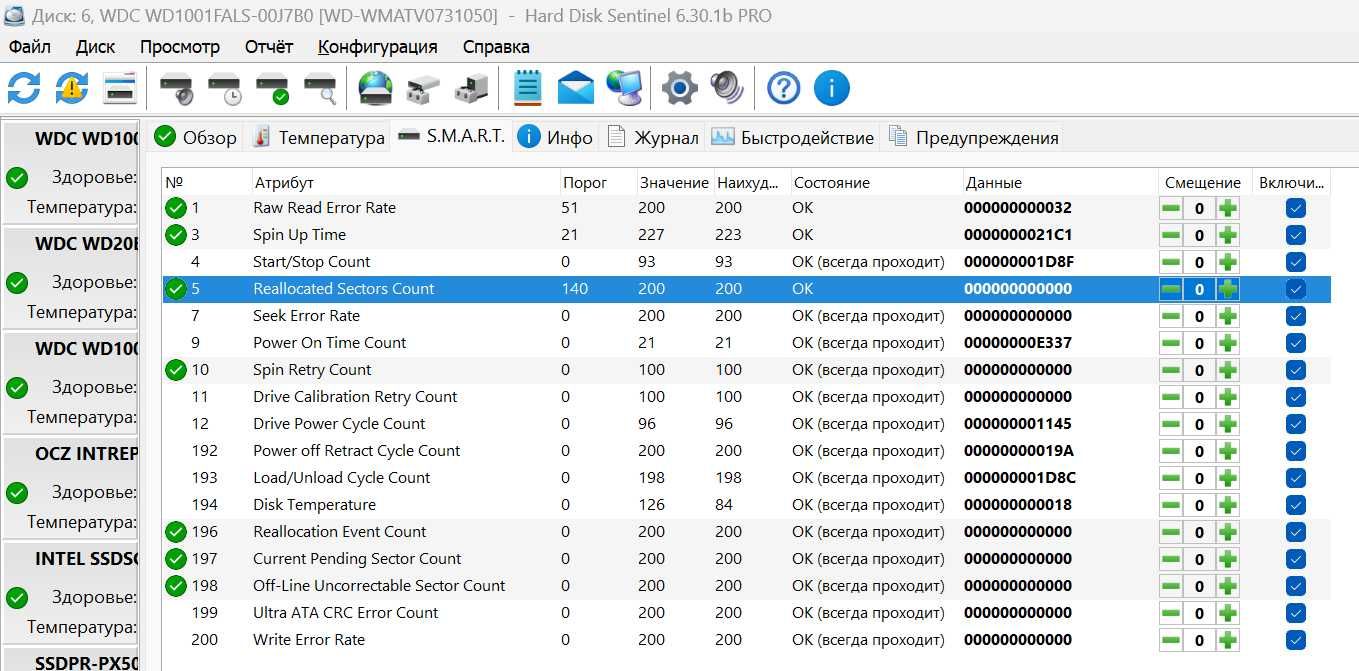Click health checkmark icon under WDC WD20E disk
The height and width of the screenshot is (671, 1359).
(x=17, y=283)
